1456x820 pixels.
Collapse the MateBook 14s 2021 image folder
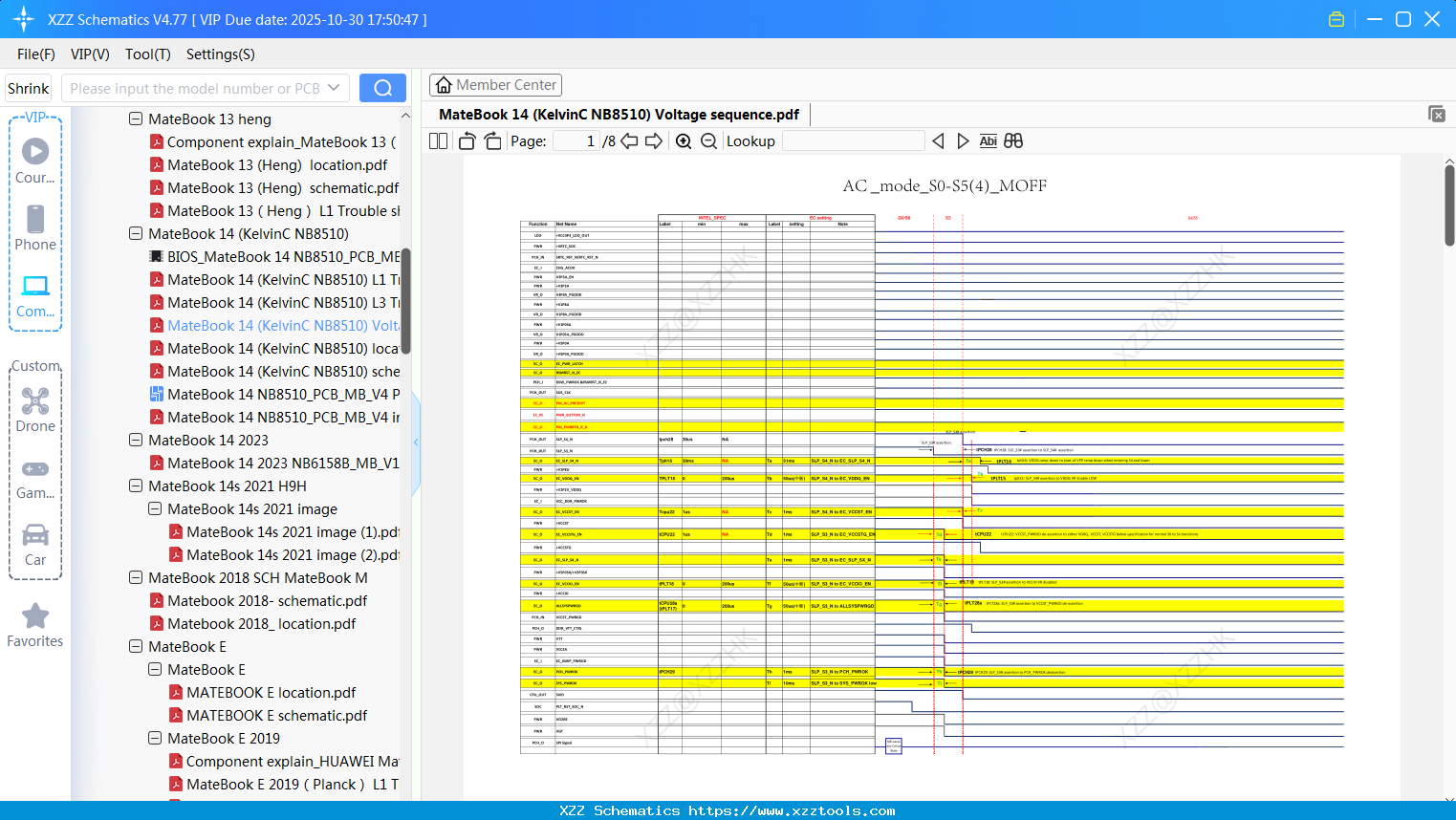pos(155,509)
